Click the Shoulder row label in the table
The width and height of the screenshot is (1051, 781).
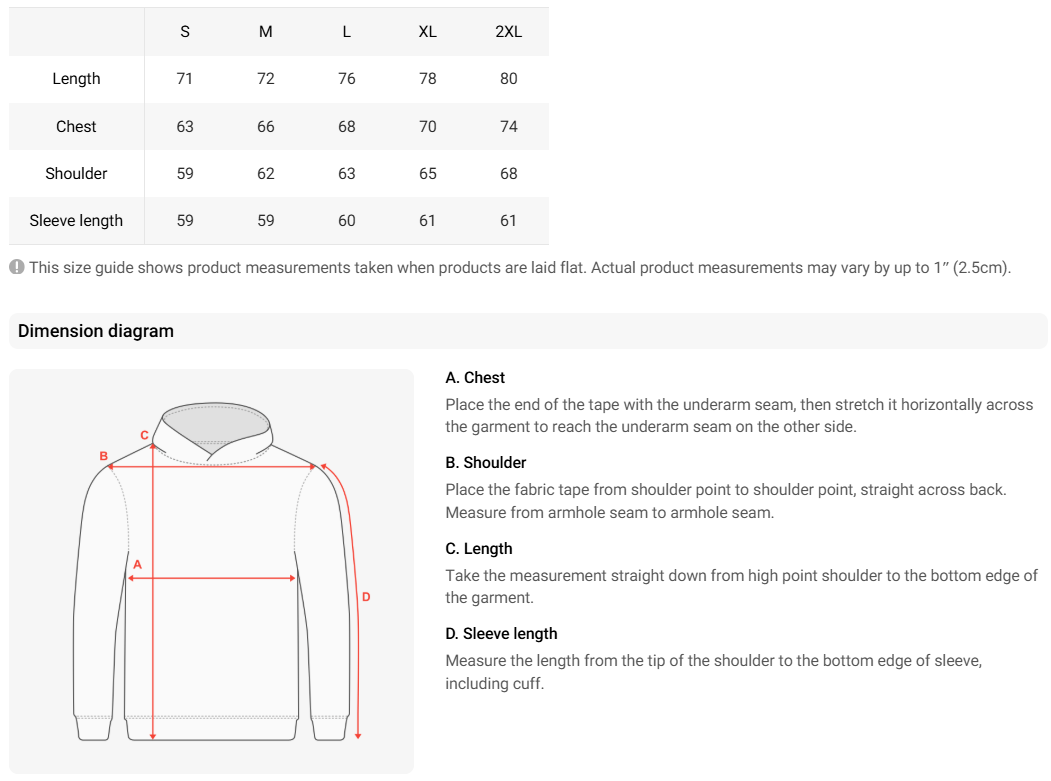pyautogui.click(x=77, y=174)
